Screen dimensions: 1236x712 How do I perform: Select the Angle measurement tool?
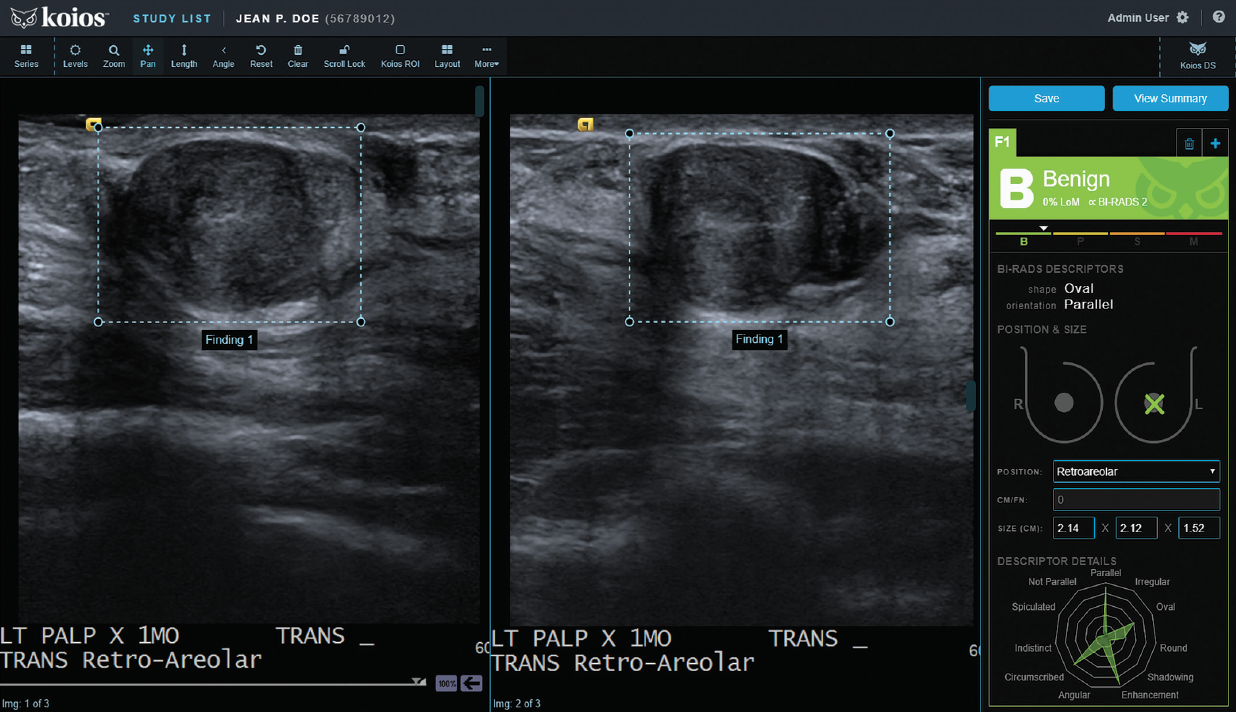coord(223,55)
